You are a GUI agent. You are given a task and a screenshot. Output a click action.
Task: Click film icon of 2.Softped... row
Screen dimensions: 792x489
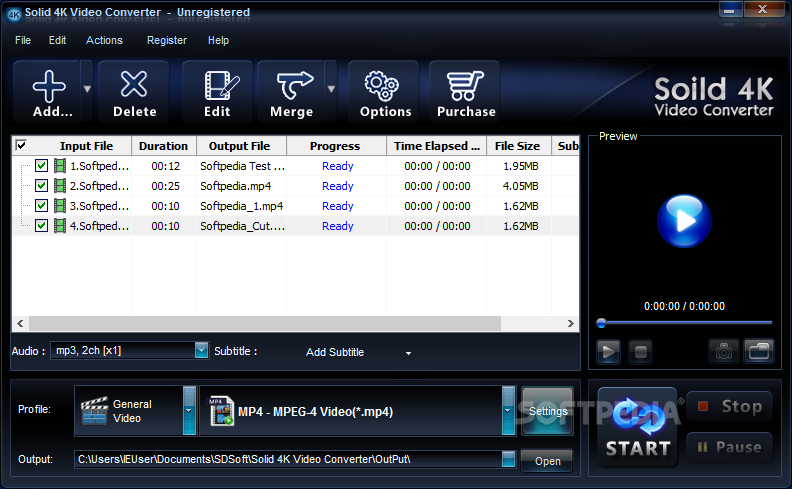(x=60, y=186)
